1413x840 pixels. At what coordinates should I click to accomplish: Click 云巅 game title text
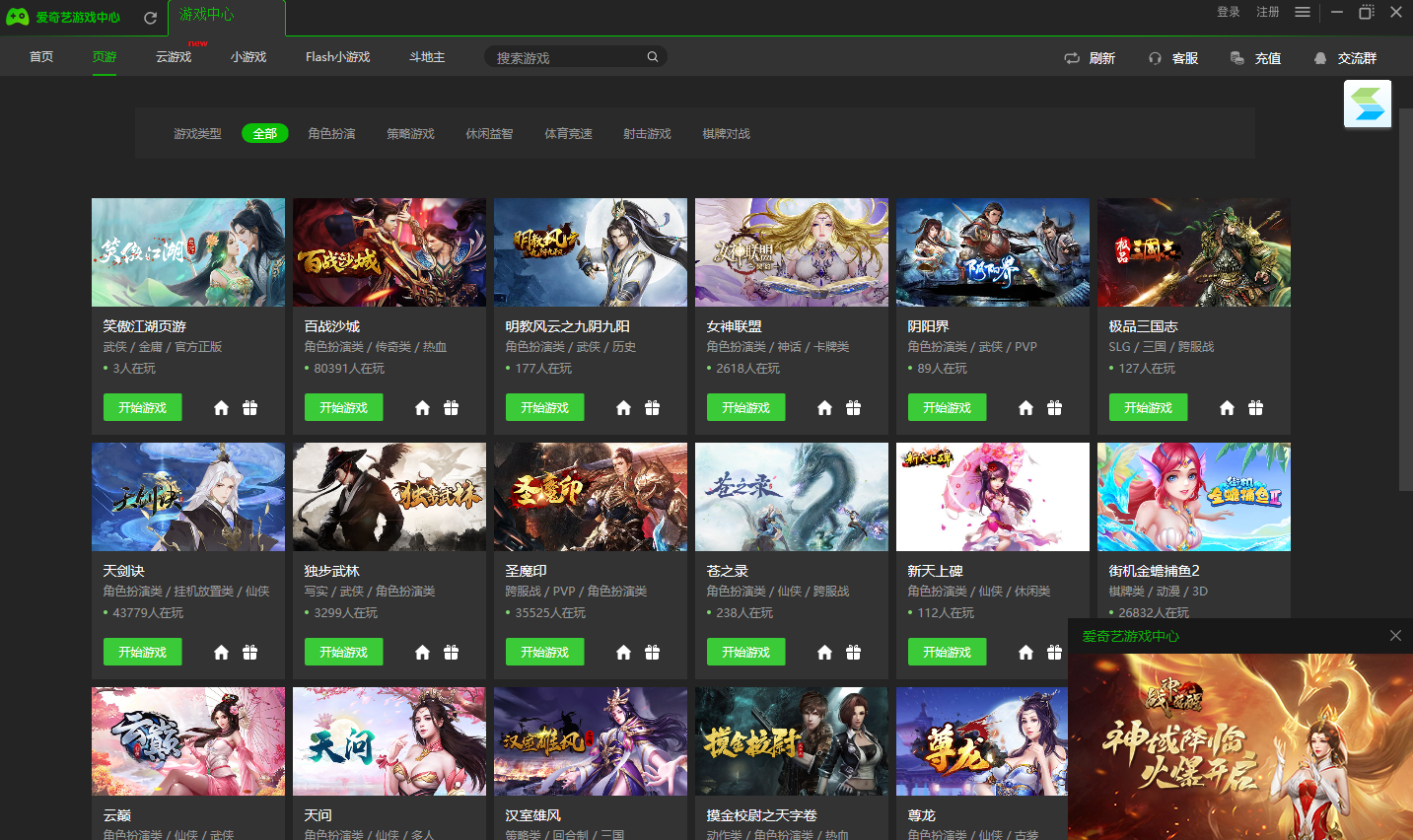(117, 815)
